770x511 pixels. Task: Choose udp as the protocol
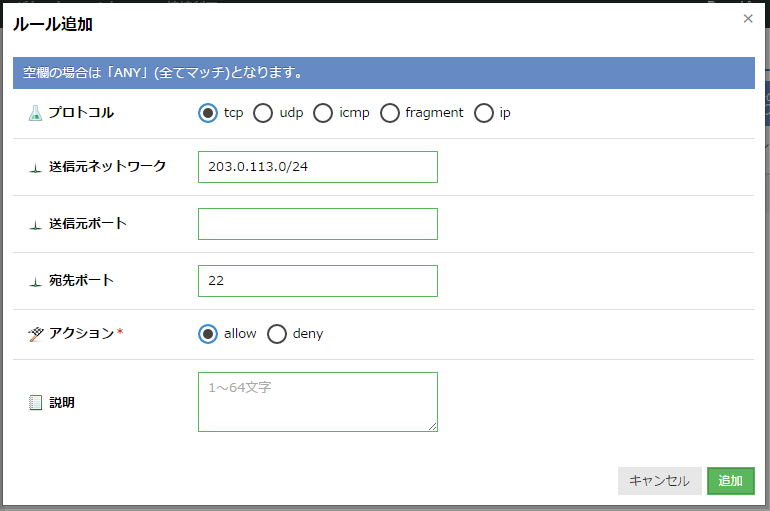[x=263, y=113]
